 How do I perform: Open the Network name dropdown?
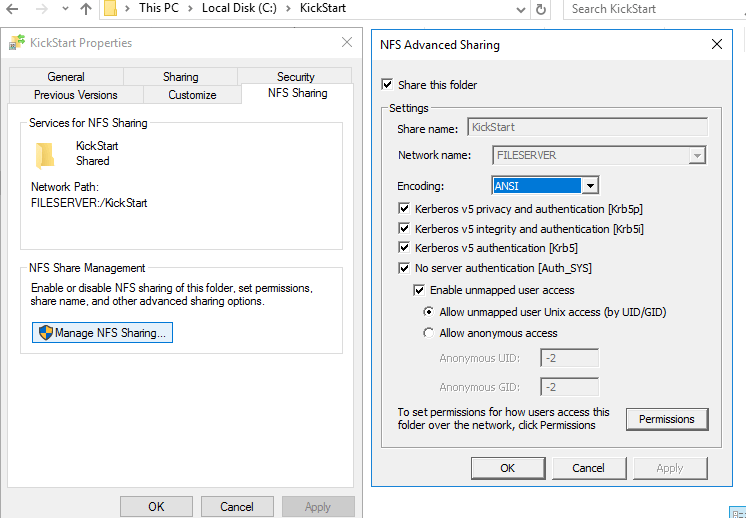click(x=697, y=156)
